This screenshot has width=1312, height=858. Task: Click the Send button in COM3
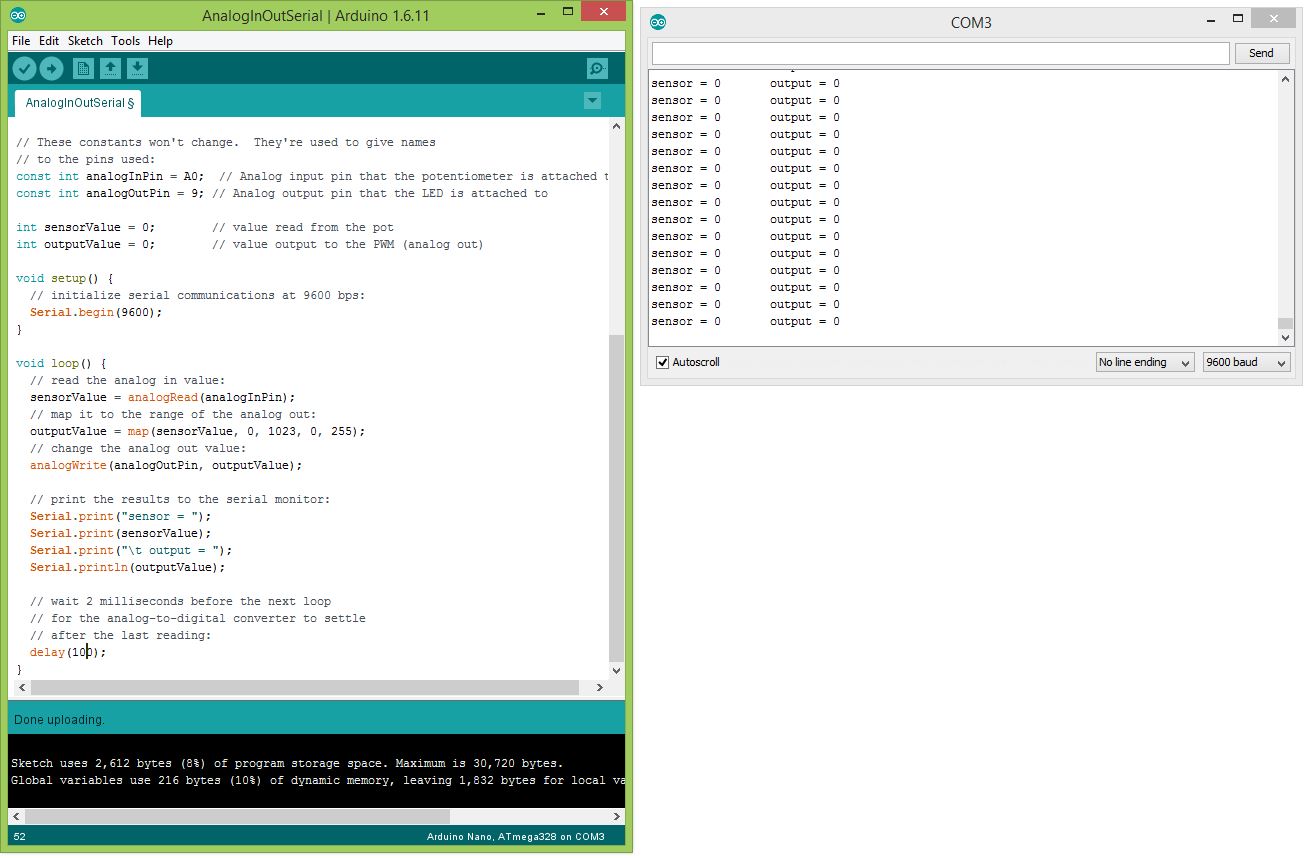pyautogui.click(x=1261, y=53)
